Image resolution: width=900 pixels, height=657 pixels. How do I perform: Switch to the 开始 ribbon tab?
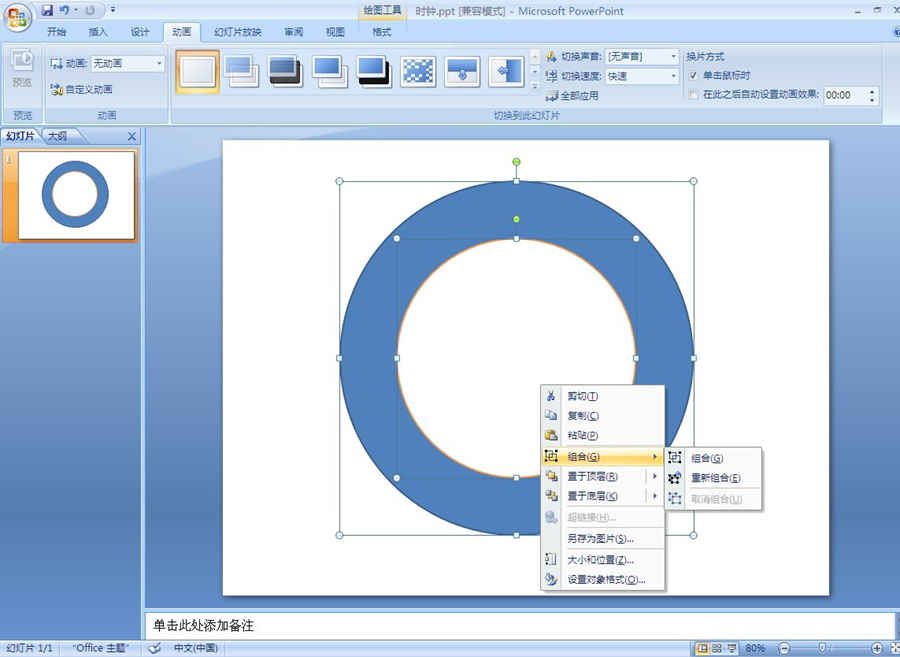coord(56,32)
